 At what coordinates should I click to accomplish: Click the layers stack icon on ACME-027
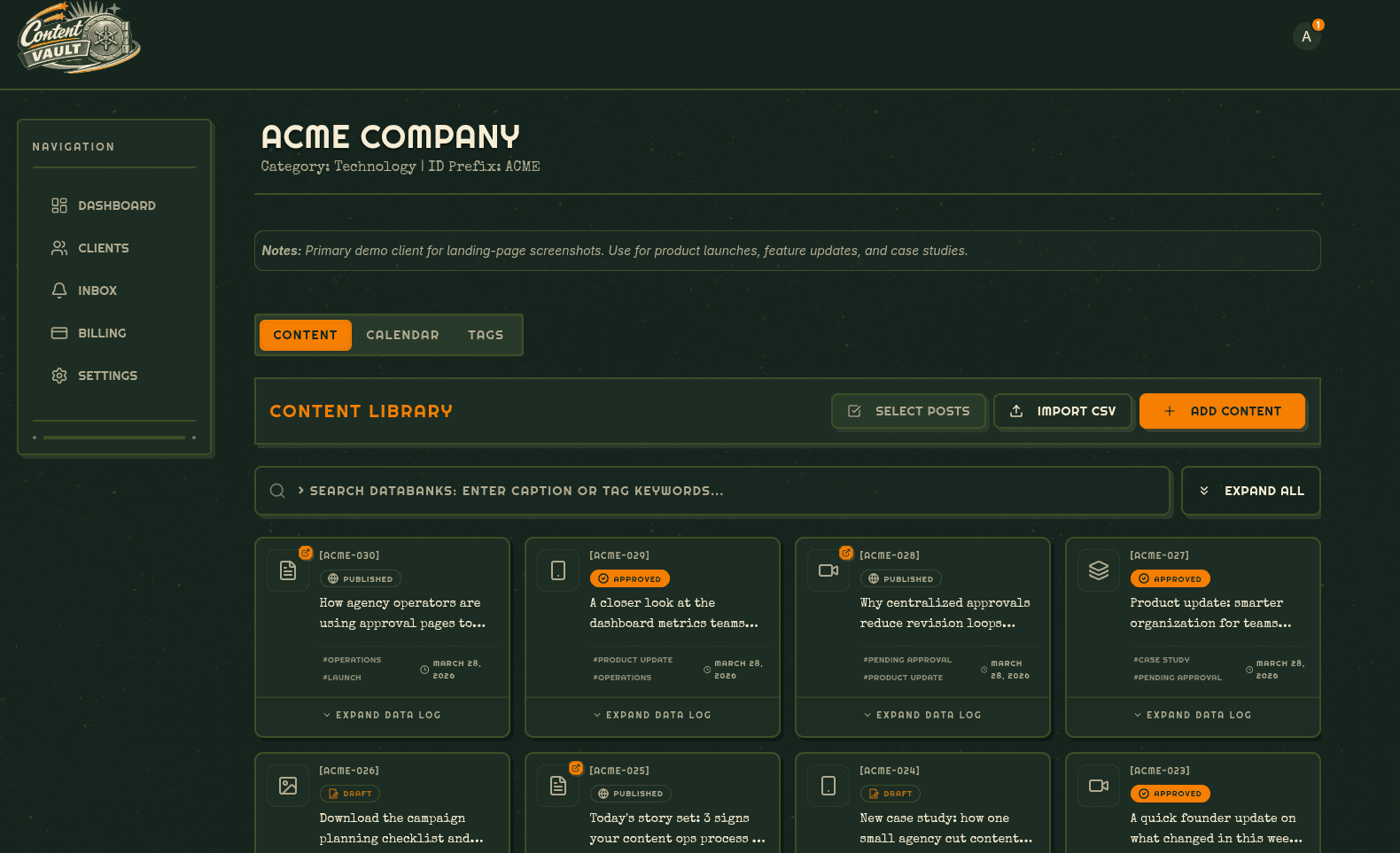[x=1099, y=570]
